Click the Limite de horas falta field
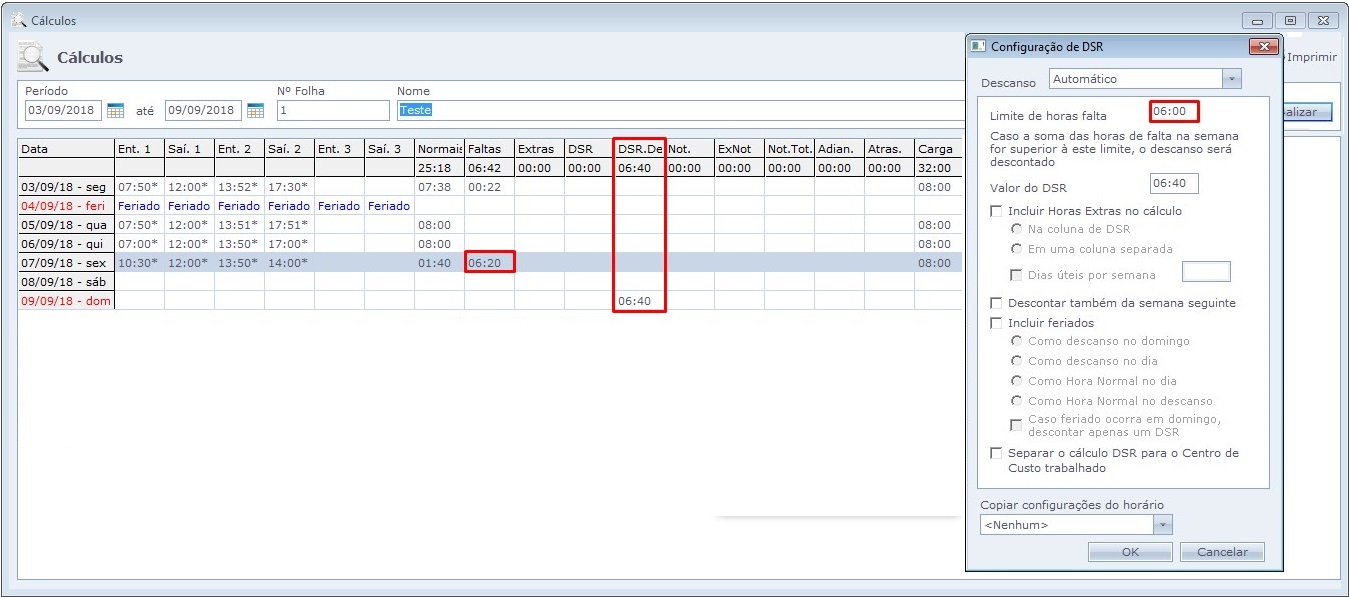1349x597 pixels. click(1174, 111)
